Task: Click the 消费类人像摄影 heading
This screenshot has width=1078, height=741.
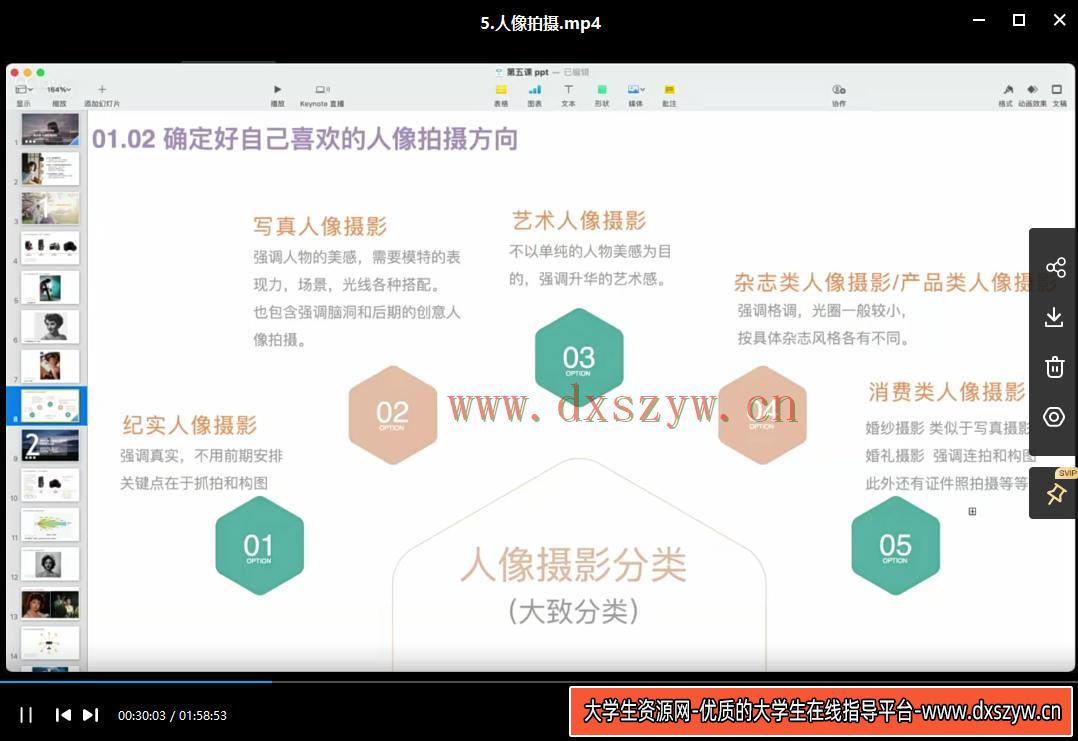Action: click(947, 392)
